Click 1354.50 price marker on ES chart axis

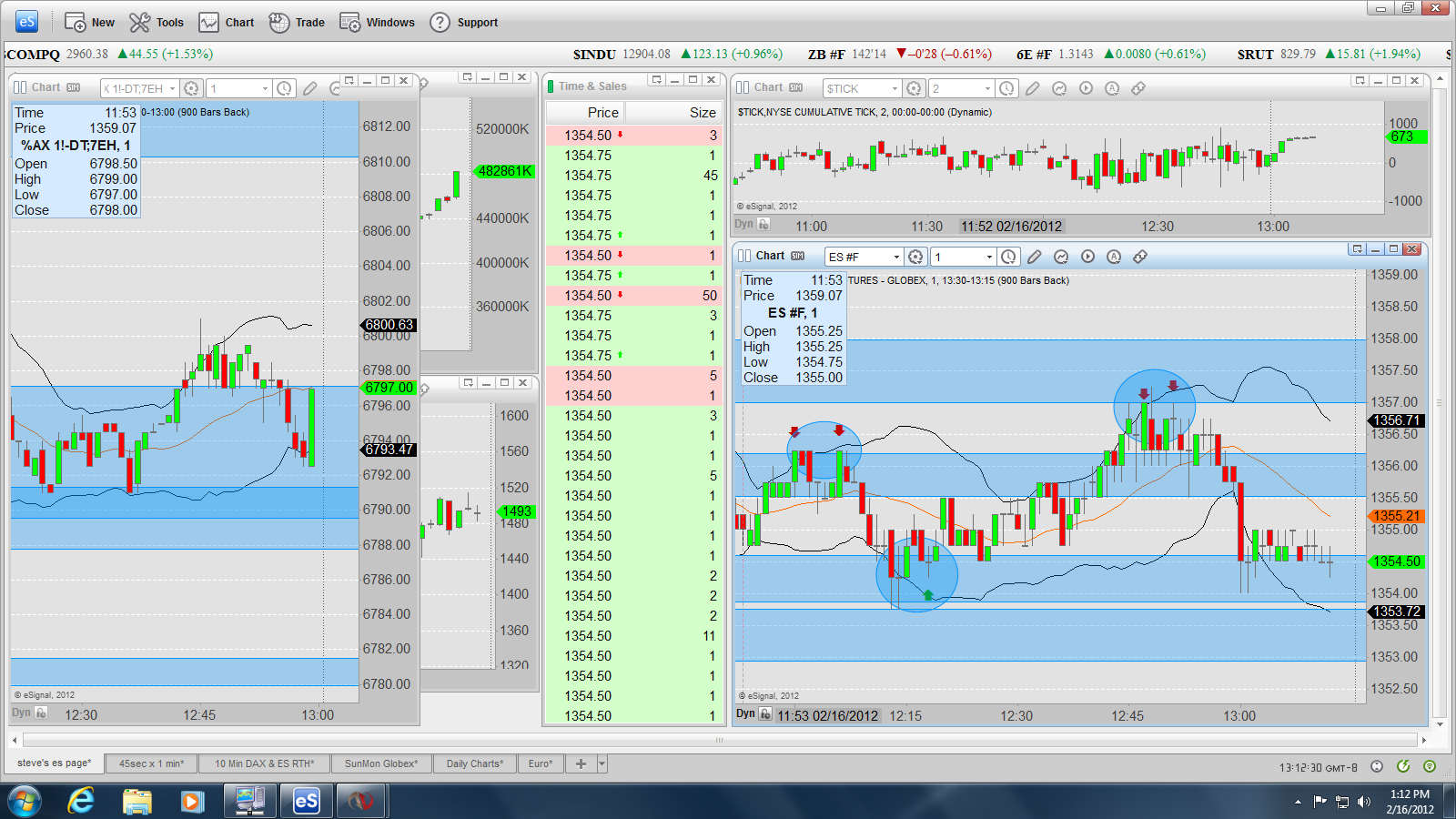(1396, 561)
